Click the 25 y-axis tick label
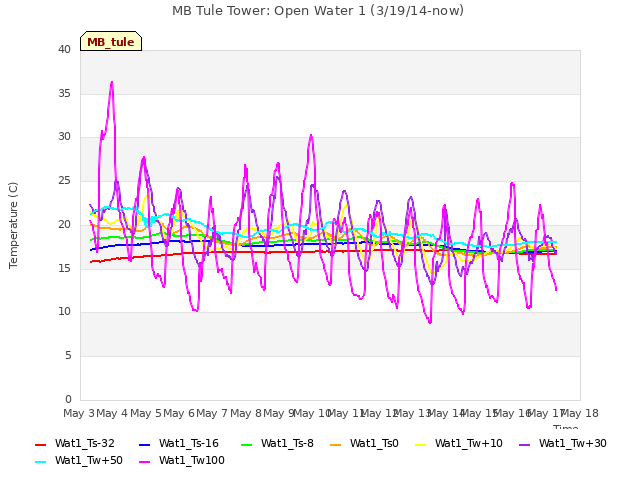This screenshot has width=640, height=480. click(64, 180)
